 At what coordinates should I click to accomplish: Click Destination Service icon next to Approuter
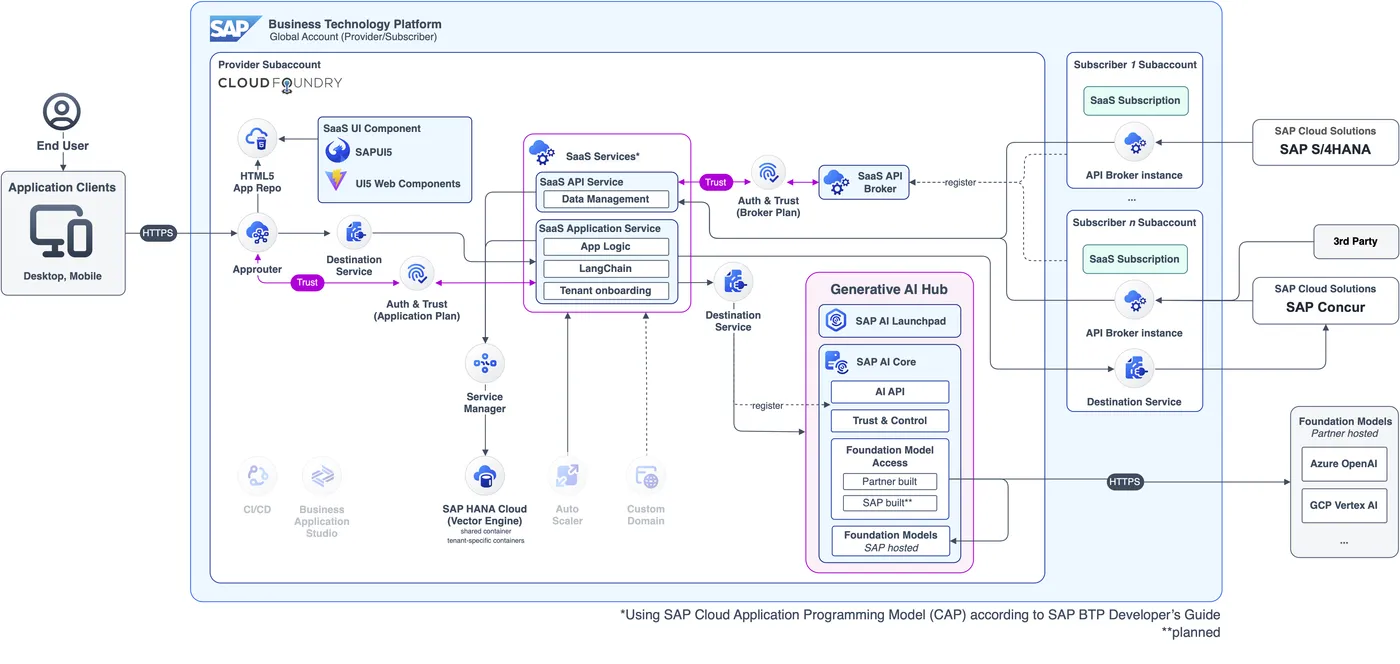354,234
